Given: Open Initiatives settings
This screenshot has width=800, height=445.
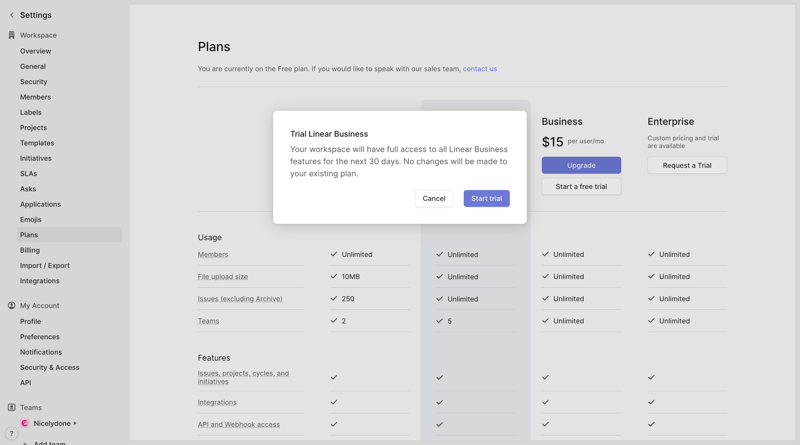Looking at the screenshot, I should 36,158.
